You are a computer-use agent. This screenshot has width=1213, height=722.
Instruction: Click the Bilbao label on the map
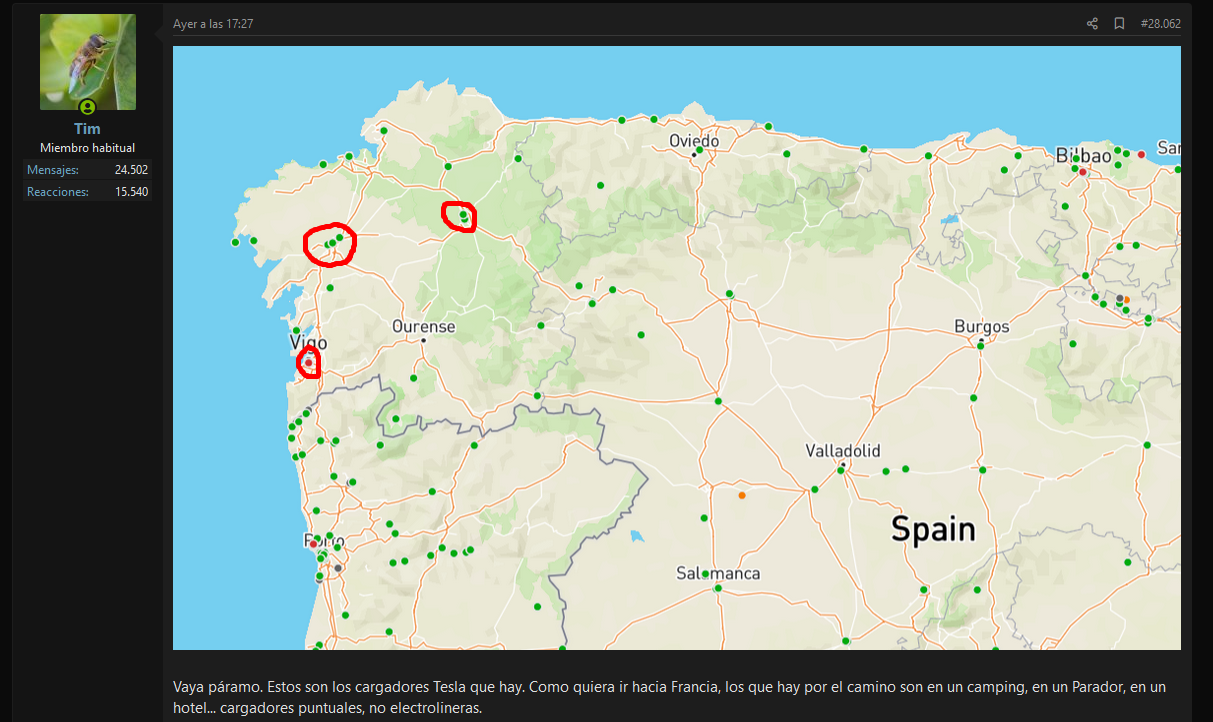1083,156
